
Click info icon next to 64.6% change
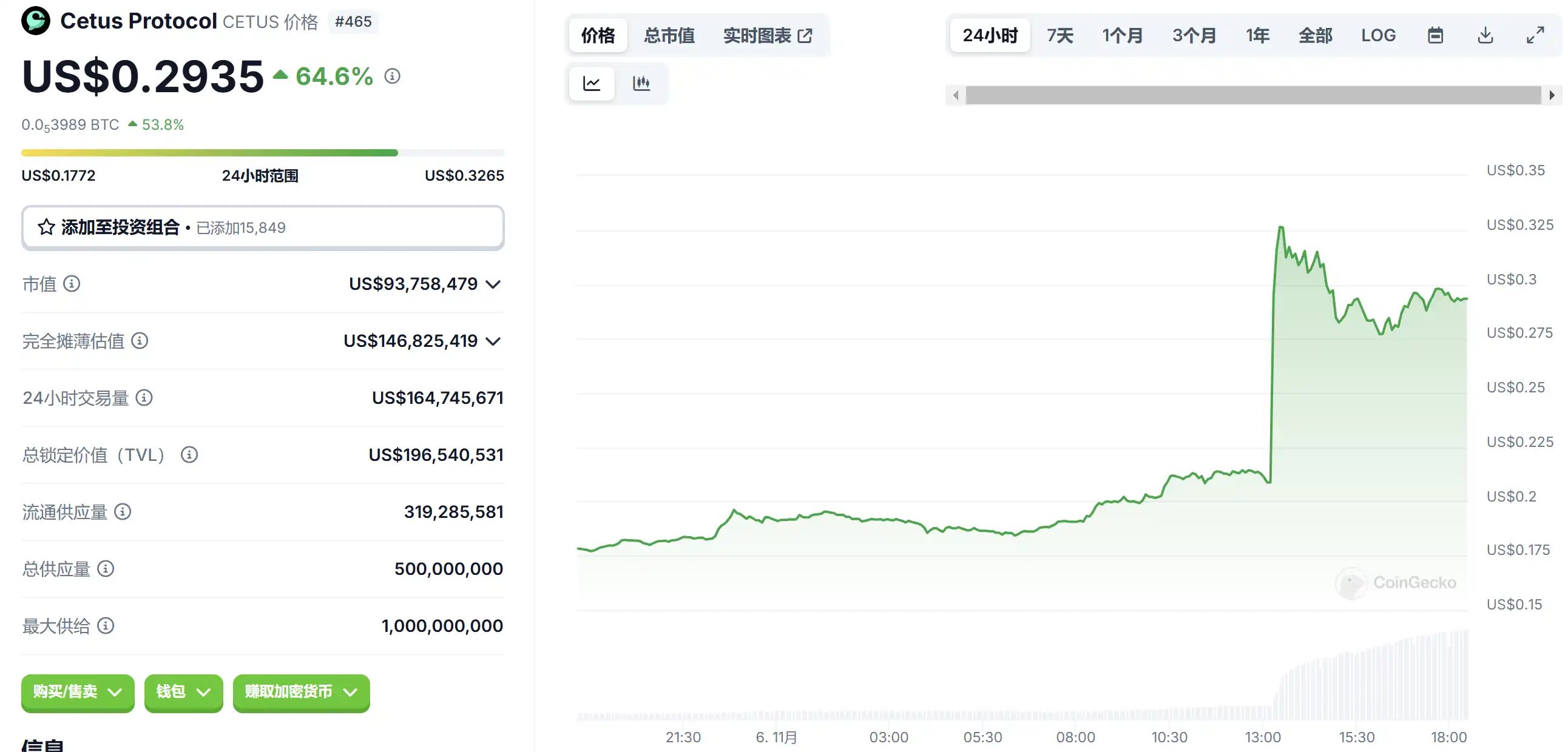pos(392,76)
